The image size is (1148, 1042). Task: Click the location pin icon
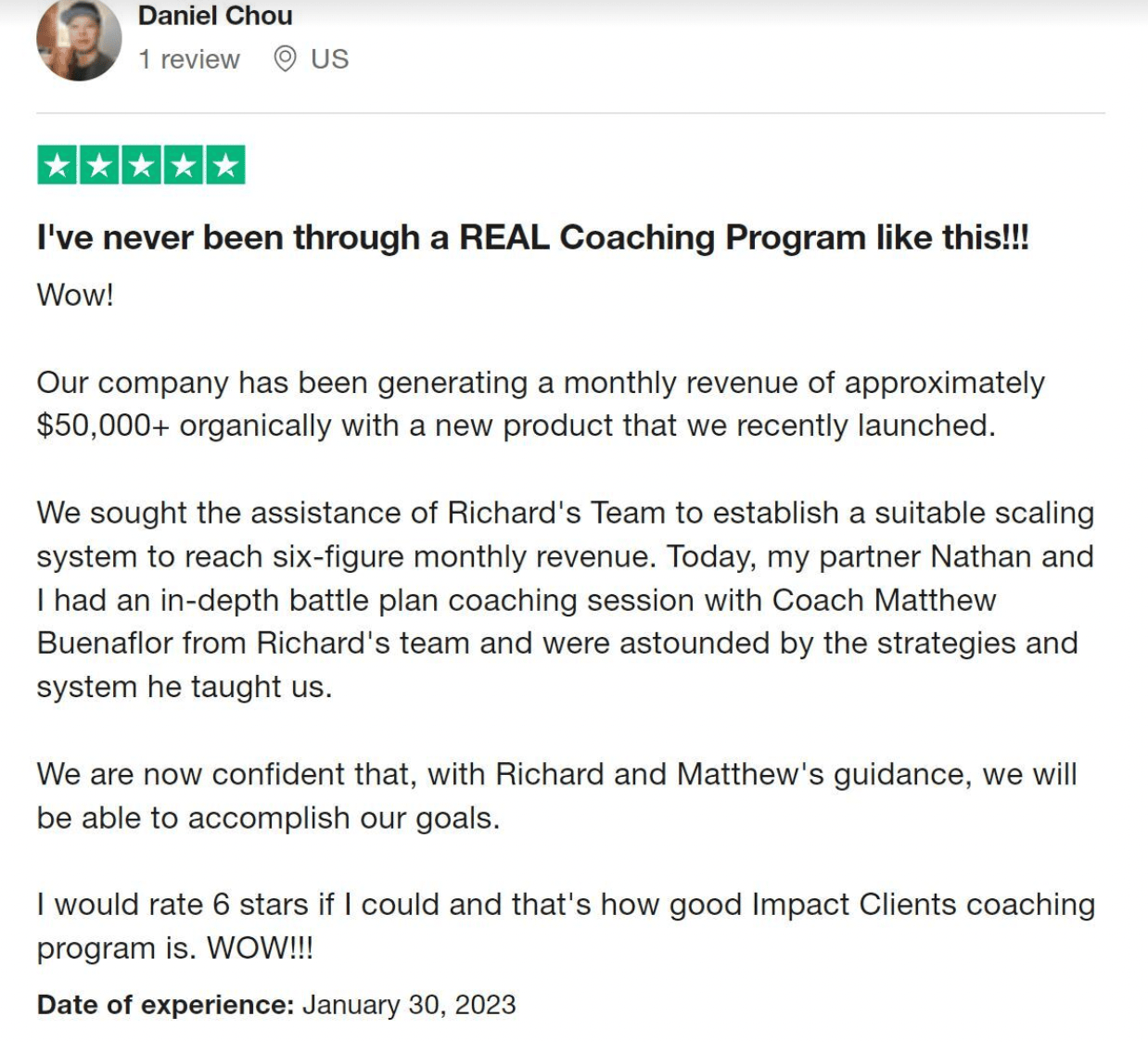tap(286, 59)
